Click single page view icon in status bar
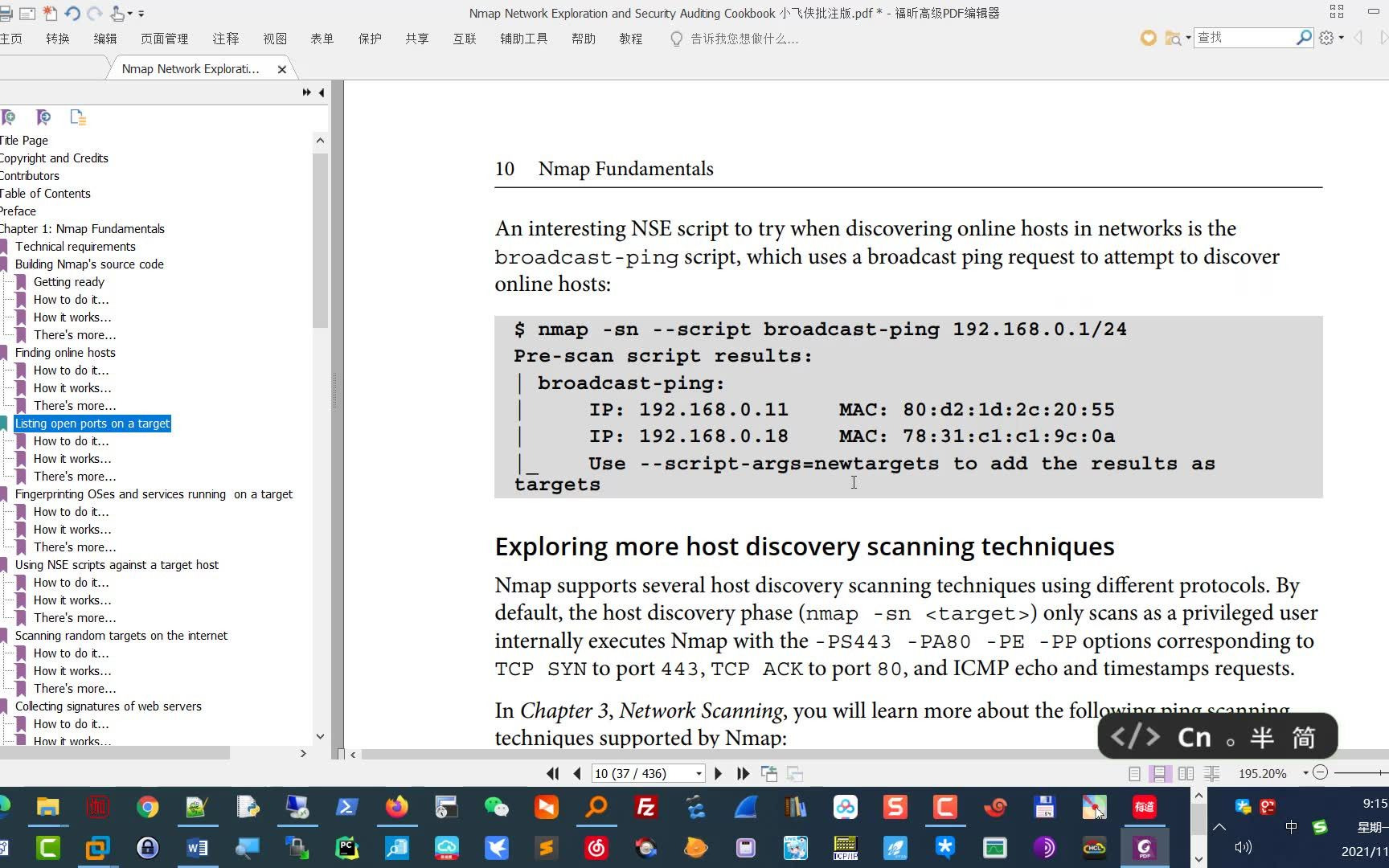Viewport: 1389px width, 868px height. (x=1133, y=773)
